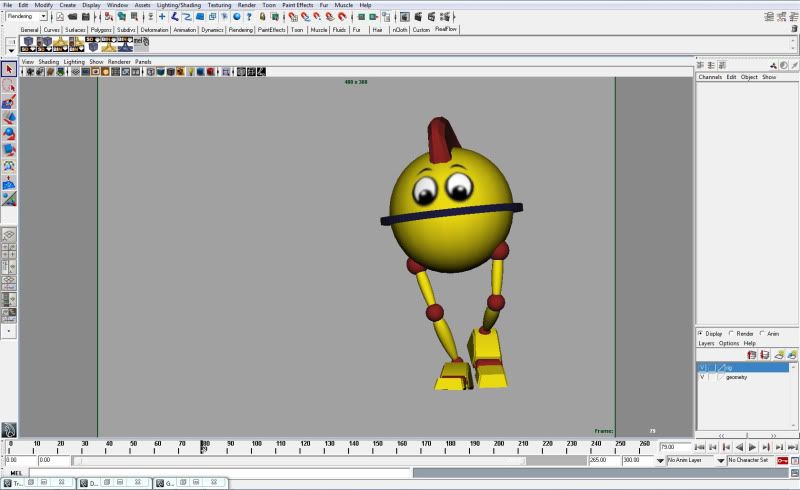Open the shelf options down arrow
This screenshot has width=800, height=490.
click(x=11, y=50)
